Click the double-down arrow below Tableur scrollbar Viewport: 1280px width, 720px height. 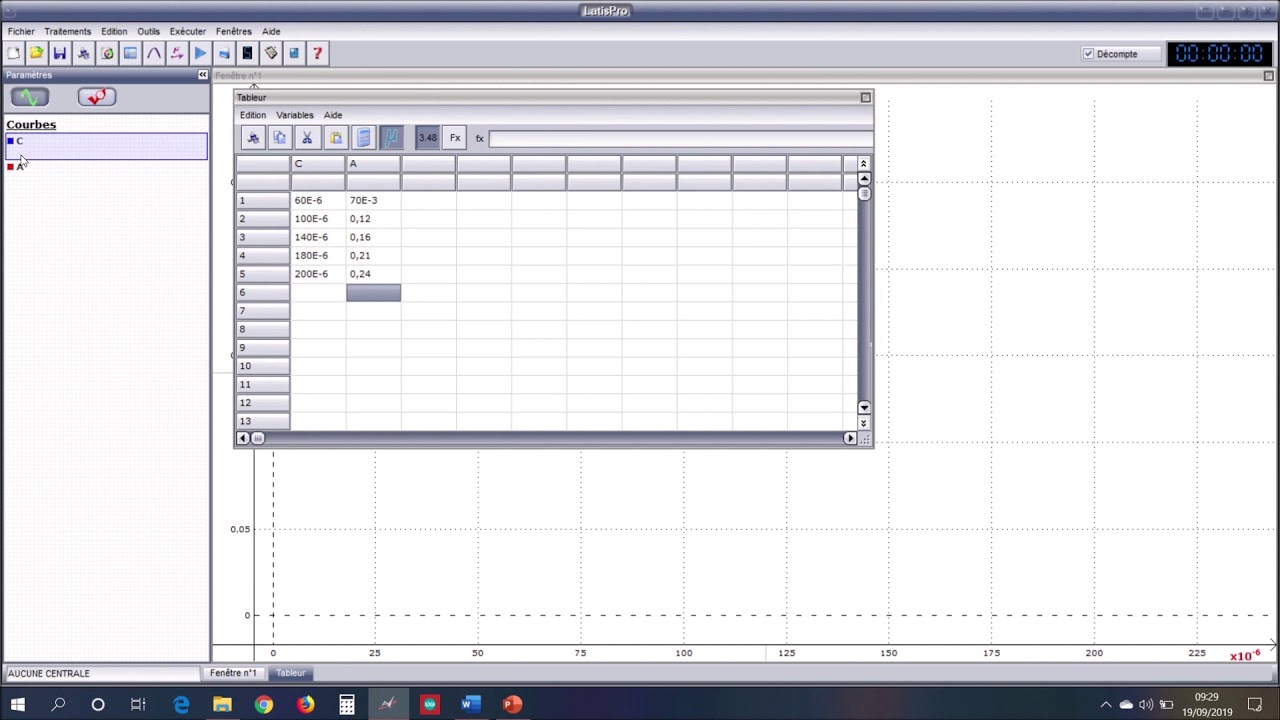pyautogui.click(x=864, y=423)
